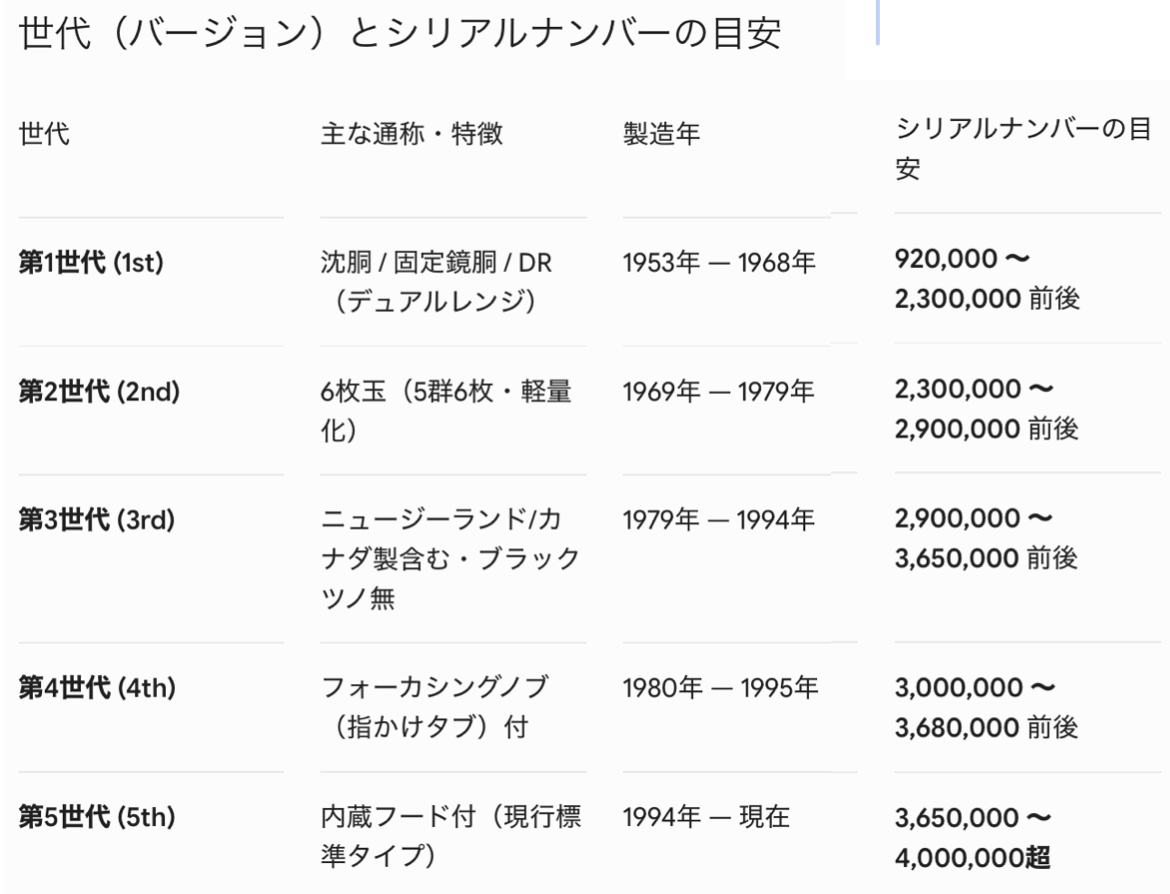Click the 1953年 — 1968年 year cell

click(x=719, y=263)
